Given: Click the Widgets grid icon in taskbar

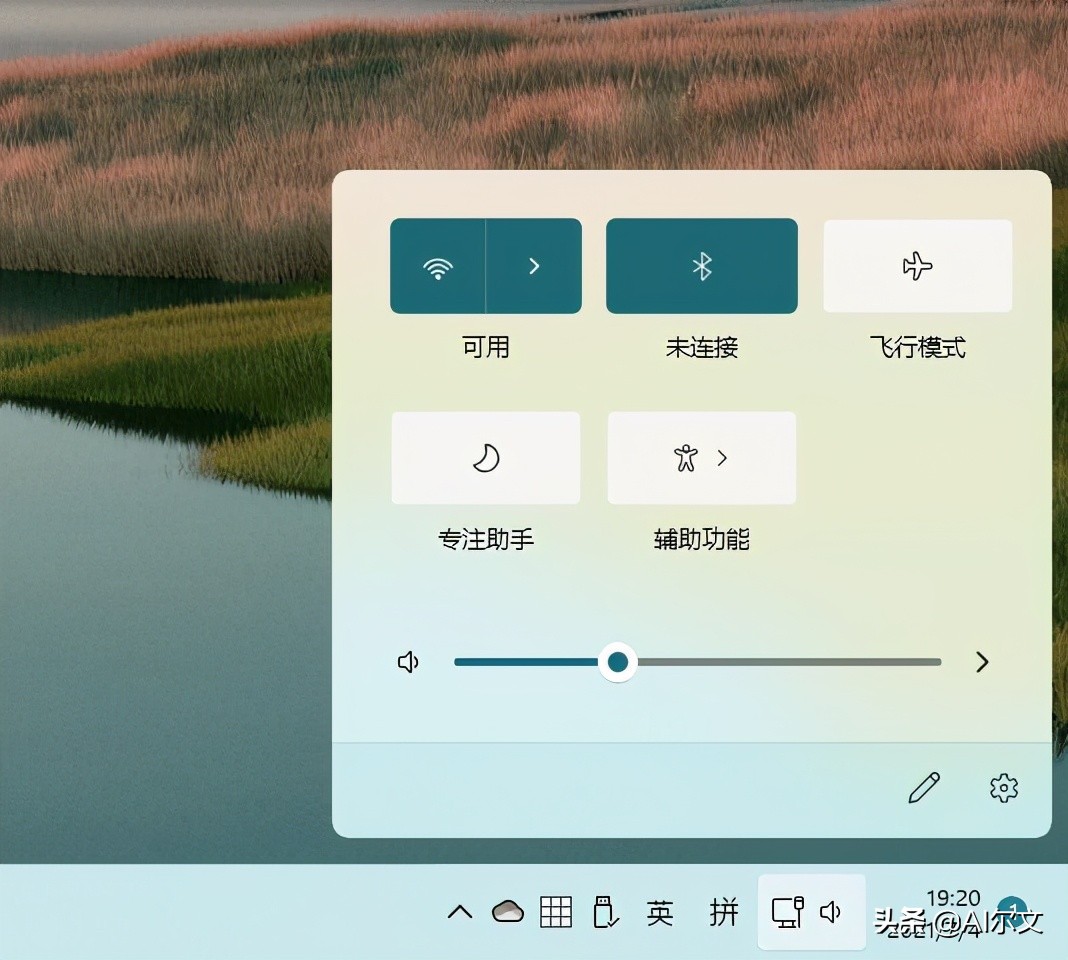Looking at the screenshot, I should tap(556, 911).
